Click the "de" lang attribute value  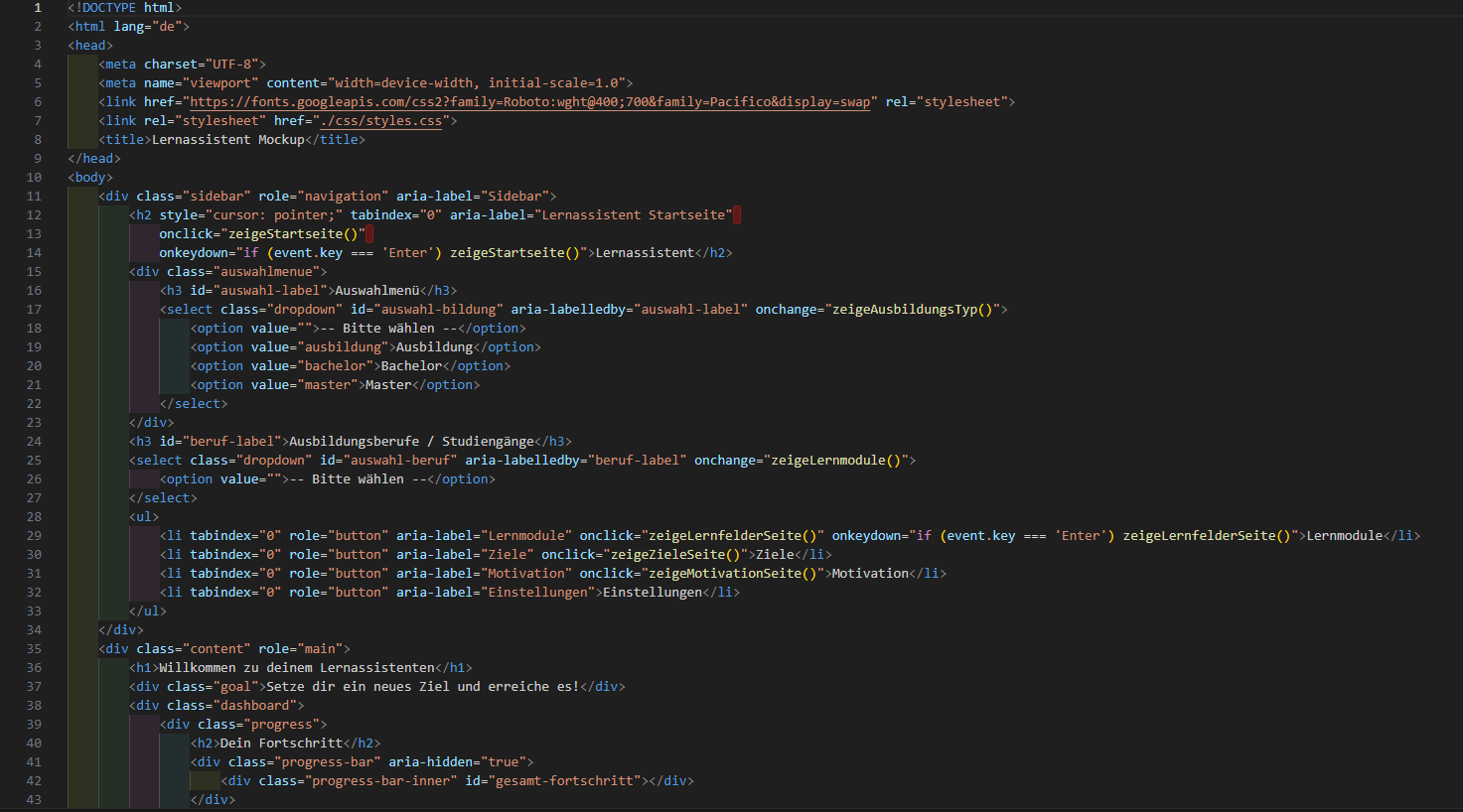[167, 27]
